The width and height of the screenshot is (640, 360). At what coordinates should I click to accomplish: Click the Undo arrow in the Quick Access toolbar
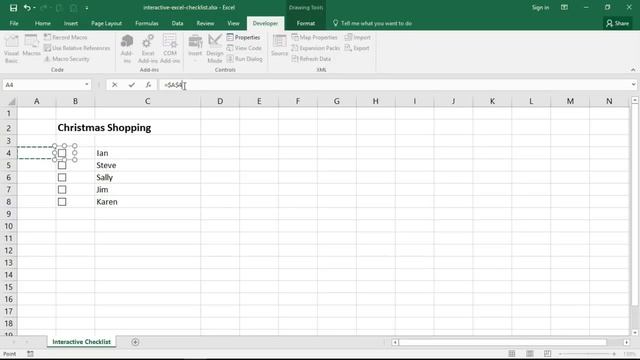(x=27, y=8)
